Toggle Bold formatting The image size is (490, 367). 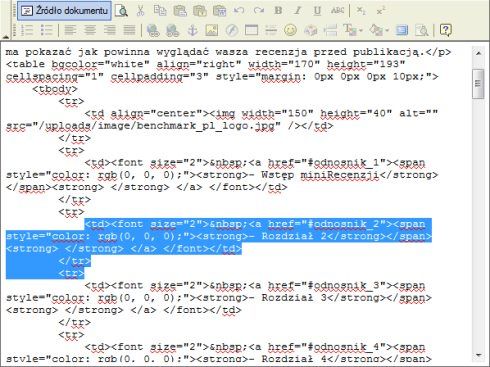(278, 11)
